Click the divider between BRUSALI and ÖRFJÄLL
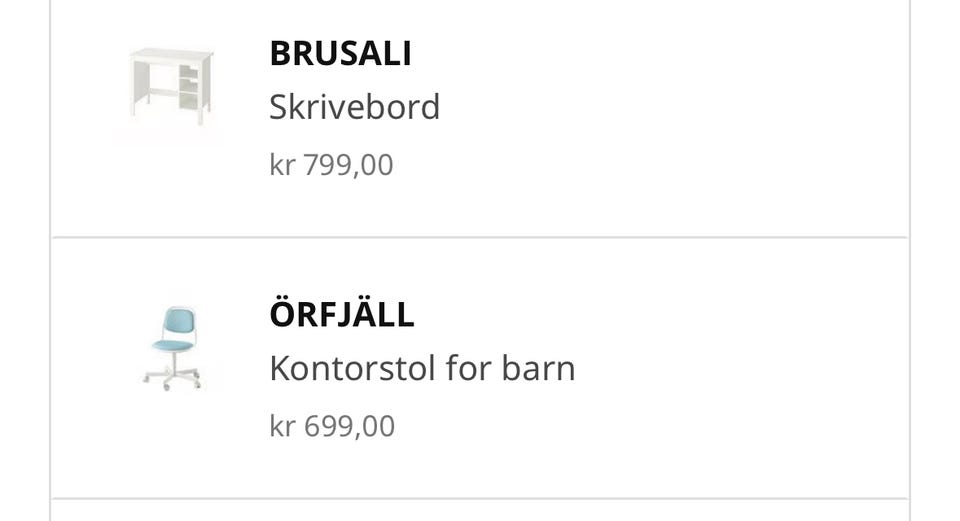The width and height of the screenshot is (960, 521). click(480, 237)
